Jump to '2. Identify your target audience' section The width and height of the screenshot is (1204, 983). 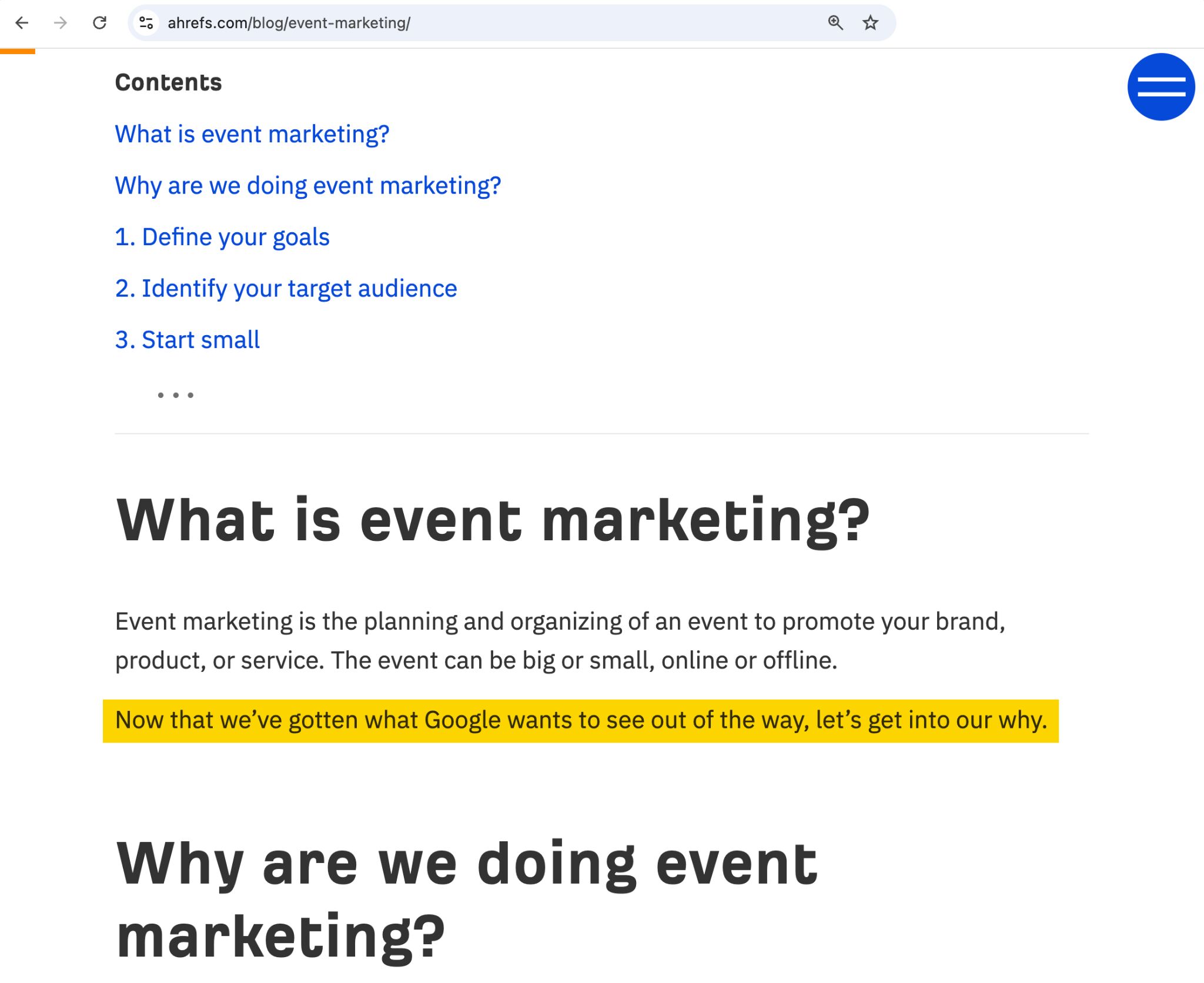pos(286,287)
